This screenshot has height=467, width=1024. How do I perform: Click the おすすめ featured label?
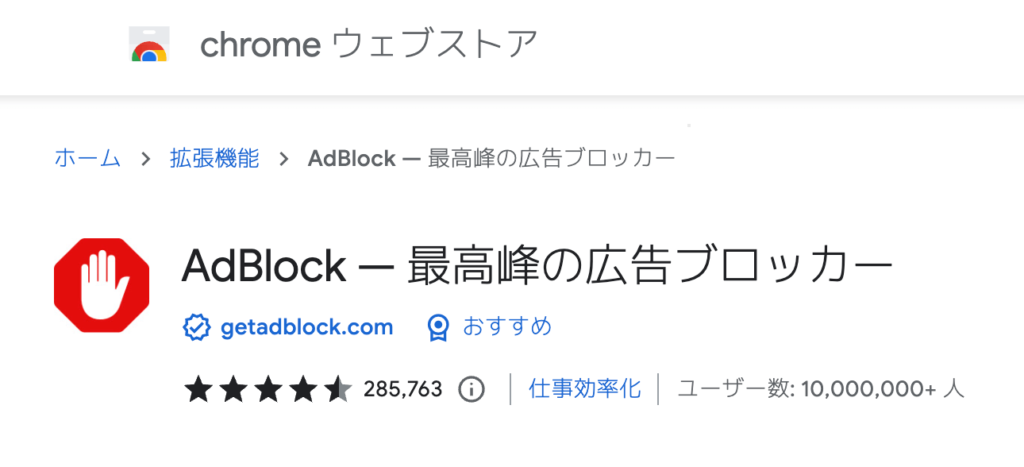click(507, 326)
